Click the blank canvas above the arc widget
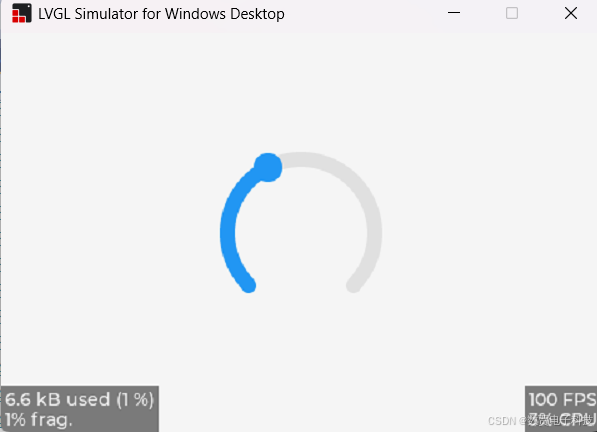This screenshot has height=432, width=597. coord(301,91)
